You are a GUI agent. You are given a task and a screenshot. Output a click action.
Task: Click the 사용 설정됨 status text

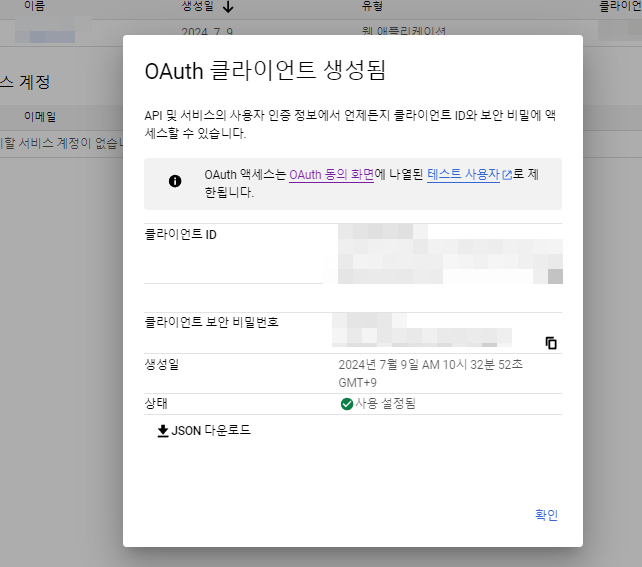coord(385,404)
